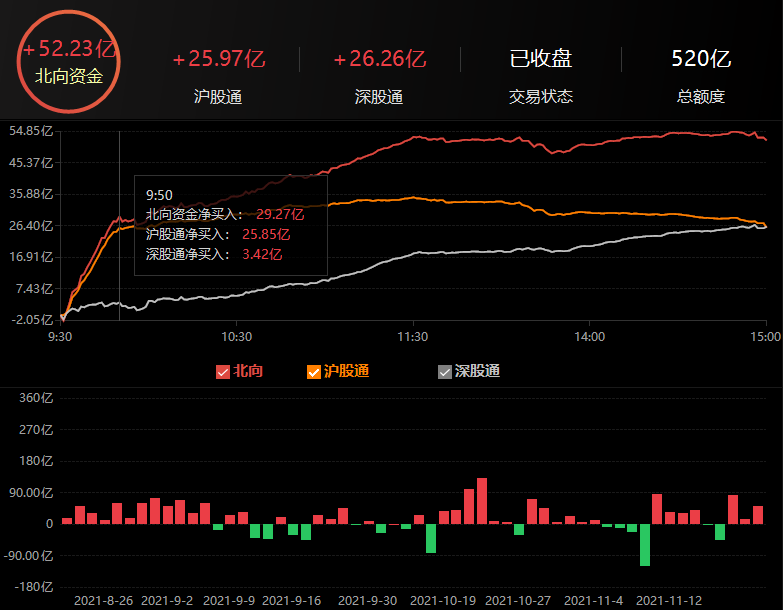The image size is (783, 610).
Task: Click the 9:50 tooltip info box
Action: [x=230, y=225]
